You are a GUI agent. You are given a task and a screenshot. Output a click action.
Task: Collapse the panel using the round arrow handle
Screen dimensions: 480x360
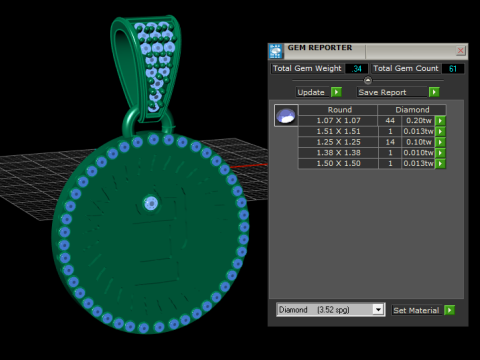(368, 80)
